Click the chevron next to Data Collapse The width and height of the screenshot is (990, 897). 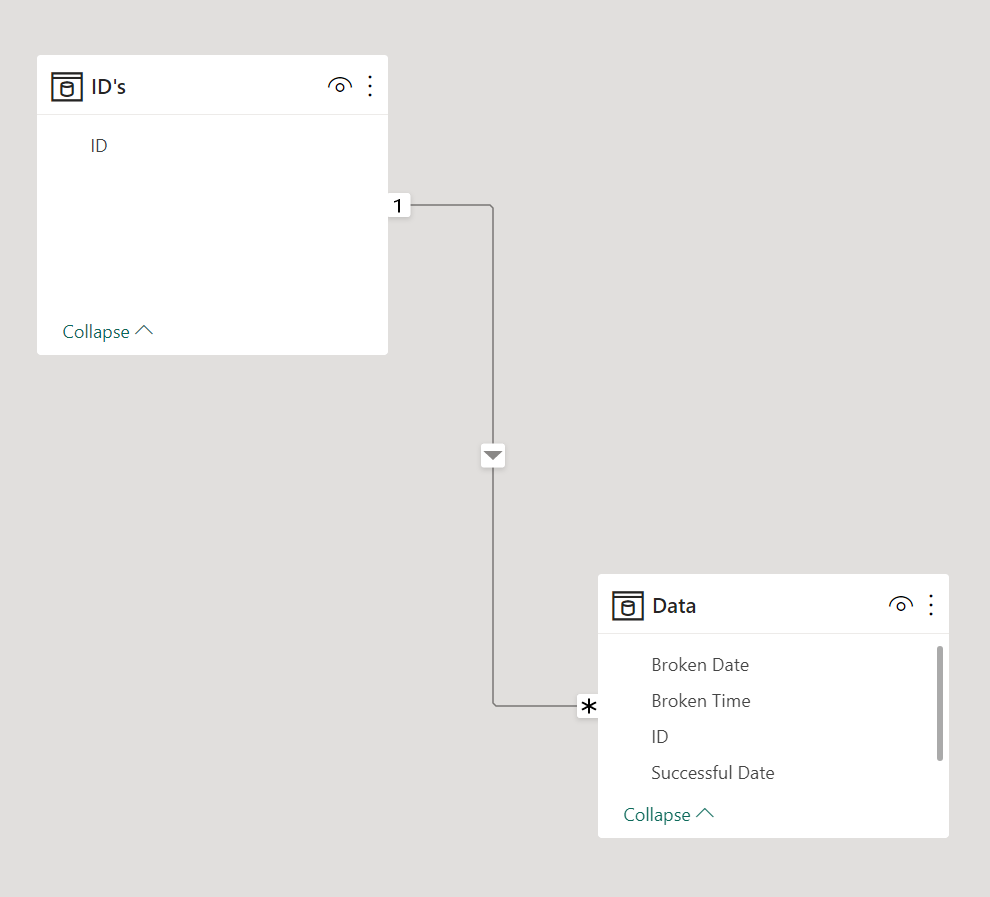point(705,813)
